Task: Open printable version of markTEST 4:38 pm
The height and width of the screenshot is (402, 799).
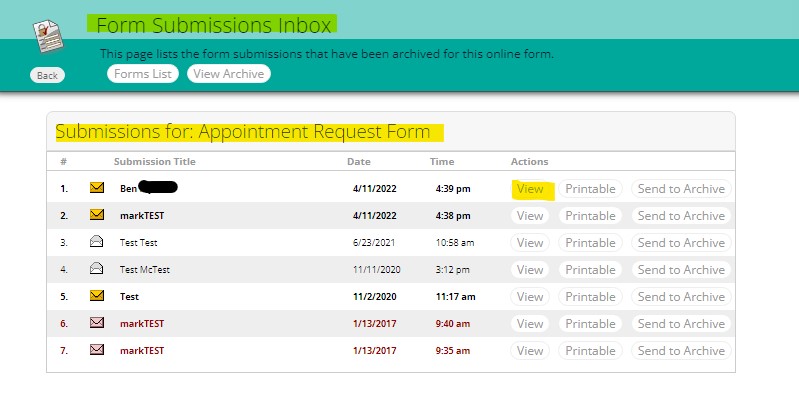Action: pos(590,216)
